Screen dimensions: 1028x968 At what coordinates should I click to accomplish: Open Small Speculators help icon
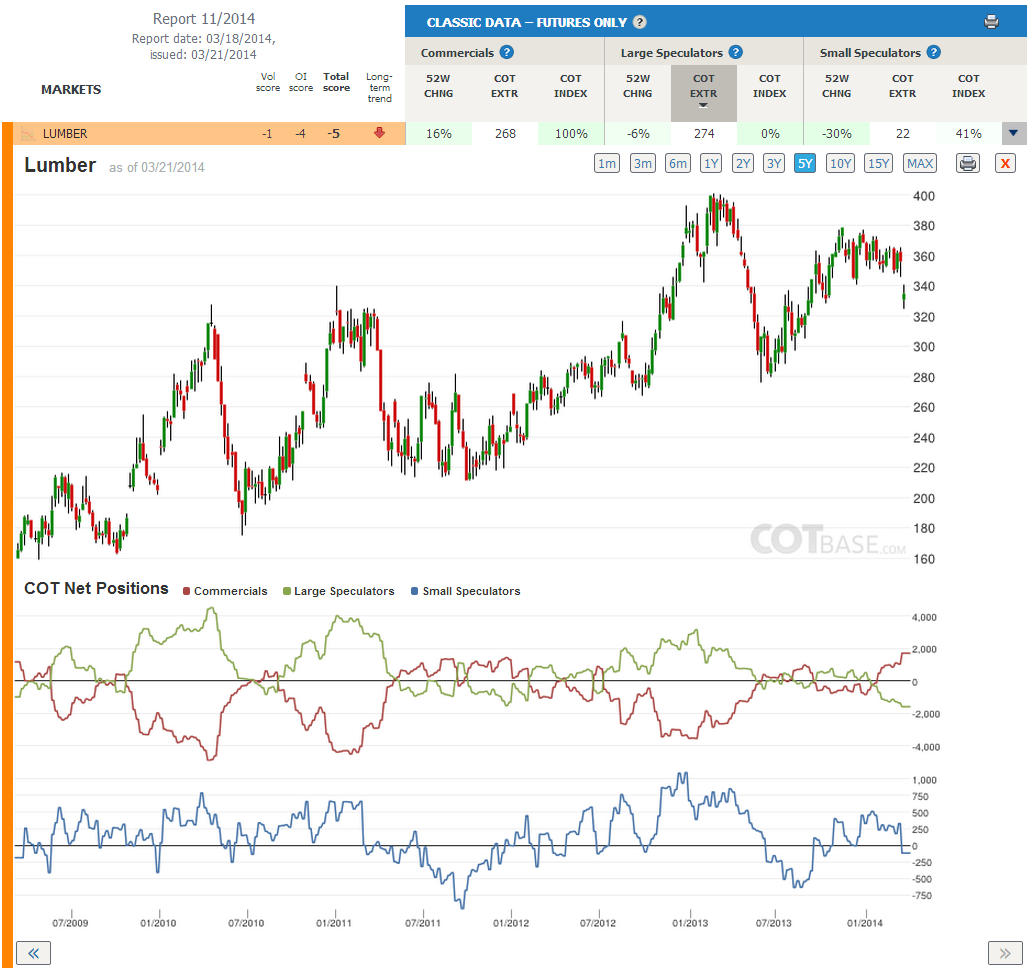(x=934, y=52)
